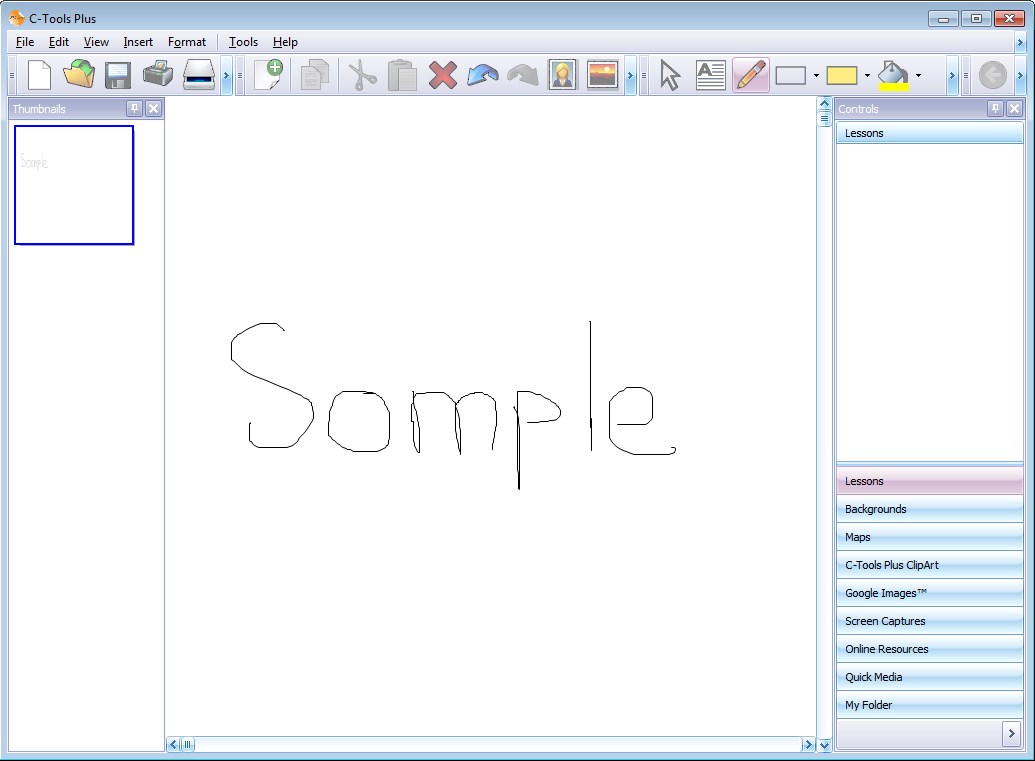Click the portrait person image icon

(x=562, y=75)
